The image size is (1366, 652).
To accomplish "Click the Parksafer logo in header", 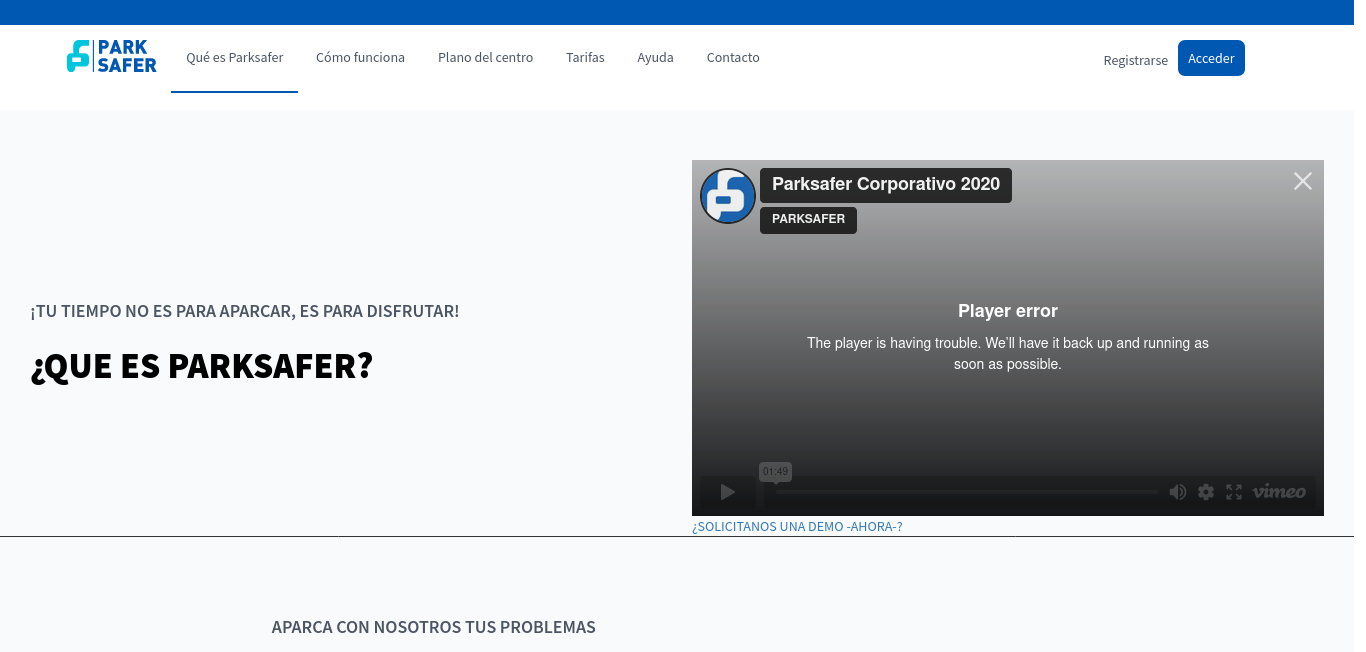I will pyautogui.click(x=112, y=57).
